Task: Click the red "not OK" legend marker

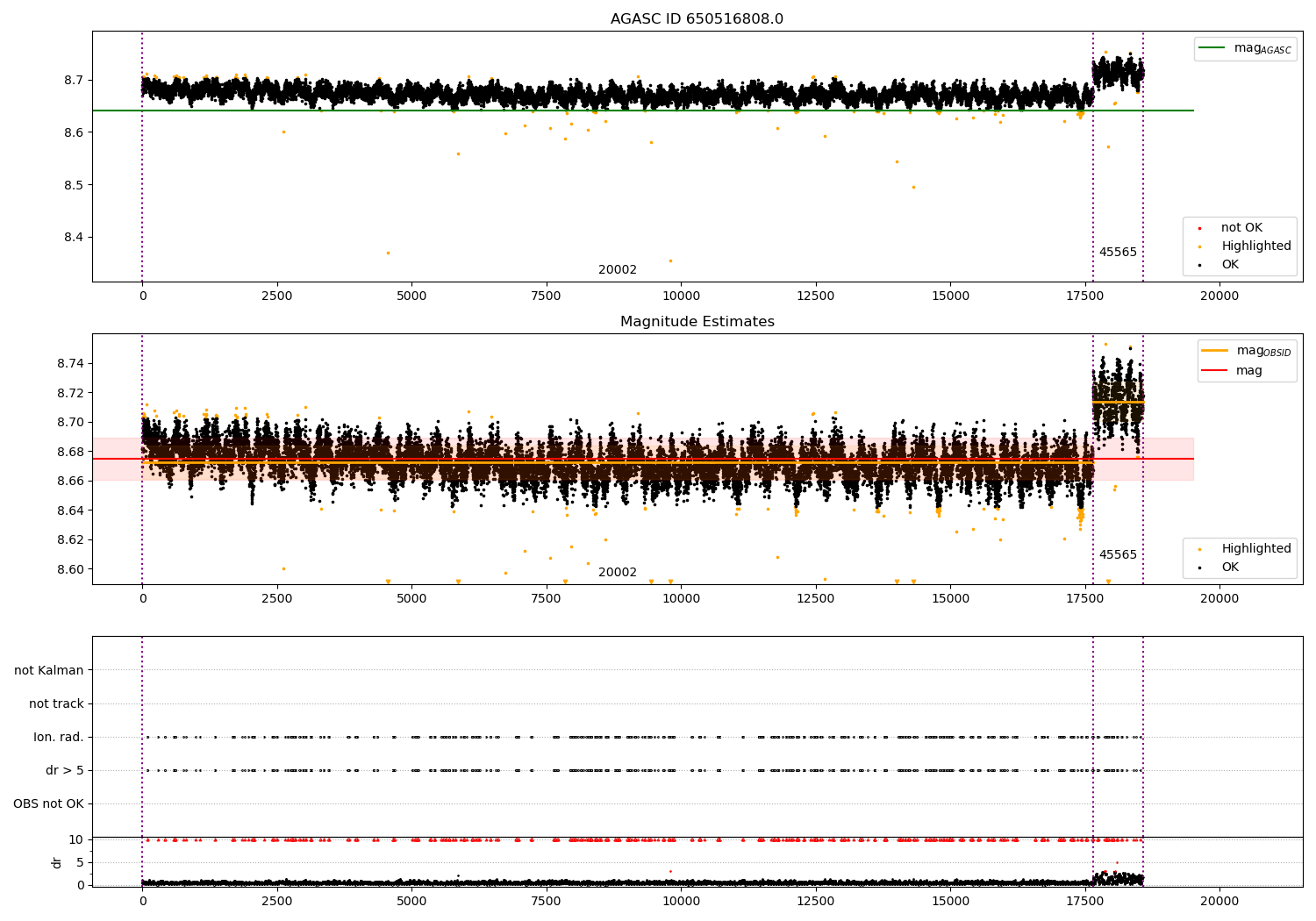Action: click(1199, 228)
